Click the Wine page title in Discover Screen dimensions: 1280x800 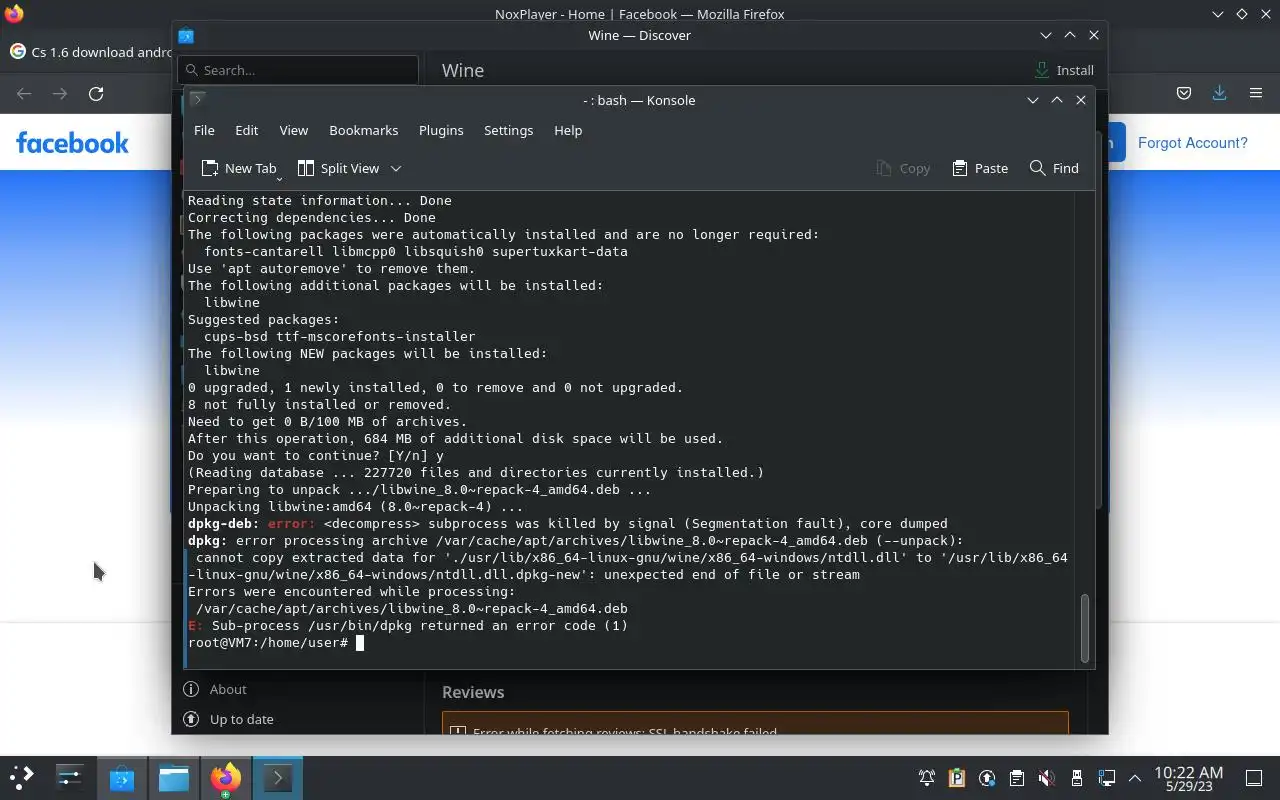(463, 70)
